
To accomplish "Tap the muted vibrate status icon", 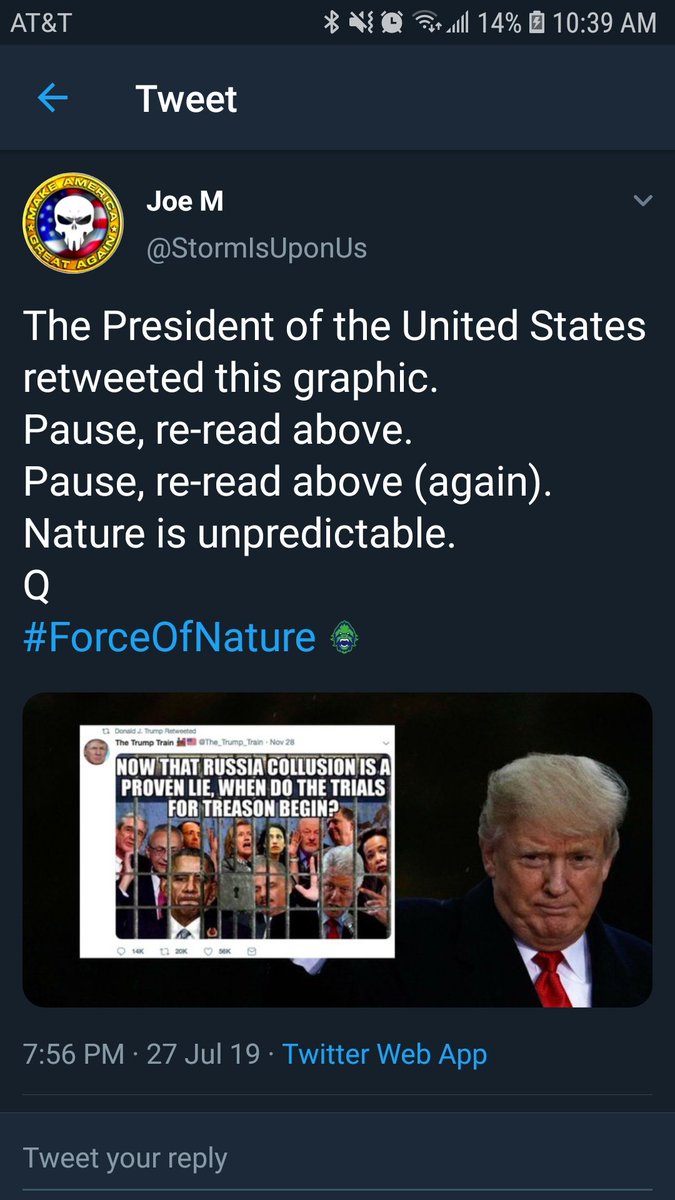I will point(362,23).
